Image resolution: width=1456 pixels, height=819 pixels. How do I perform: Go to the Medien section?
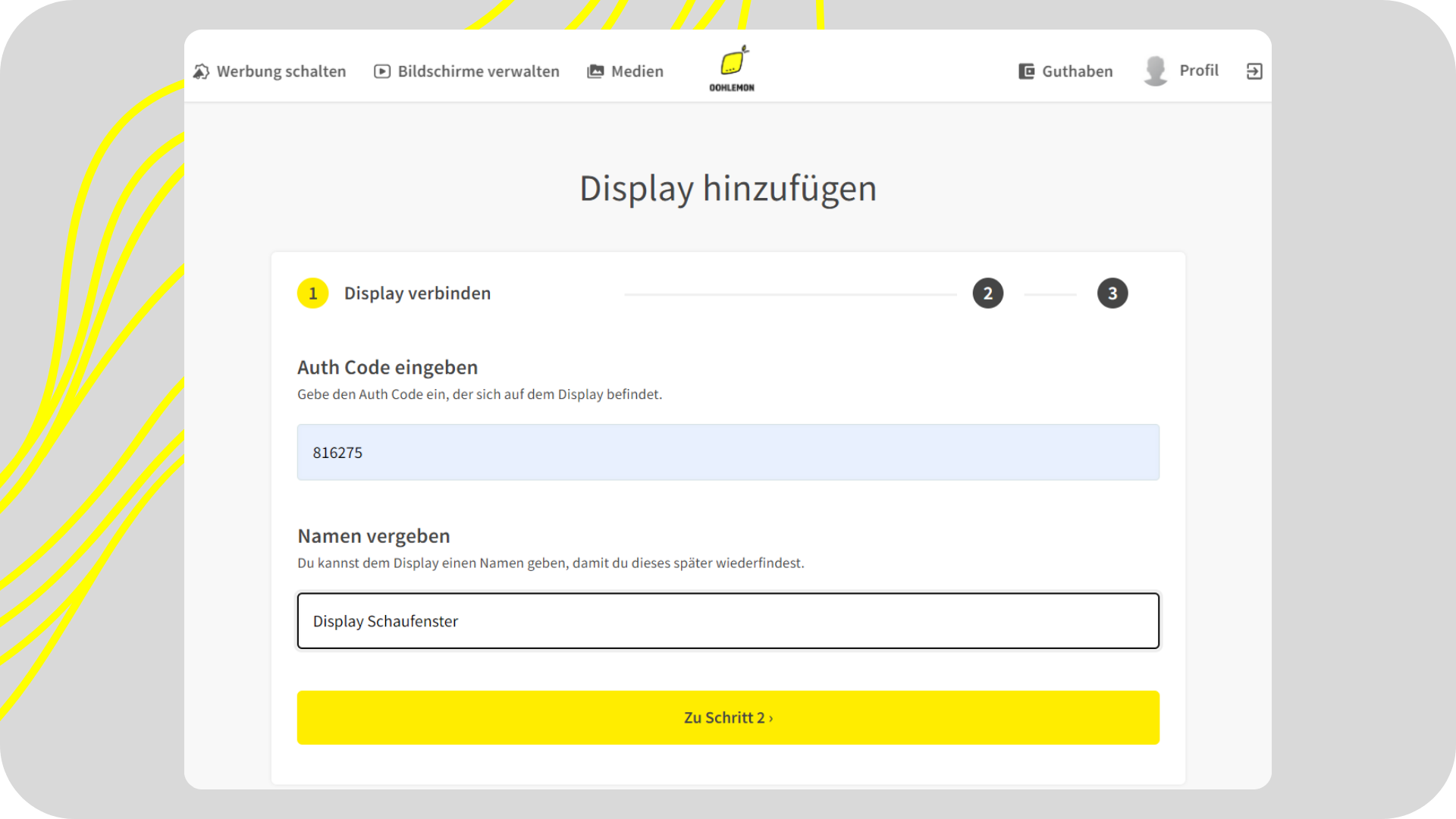point(637,71)
